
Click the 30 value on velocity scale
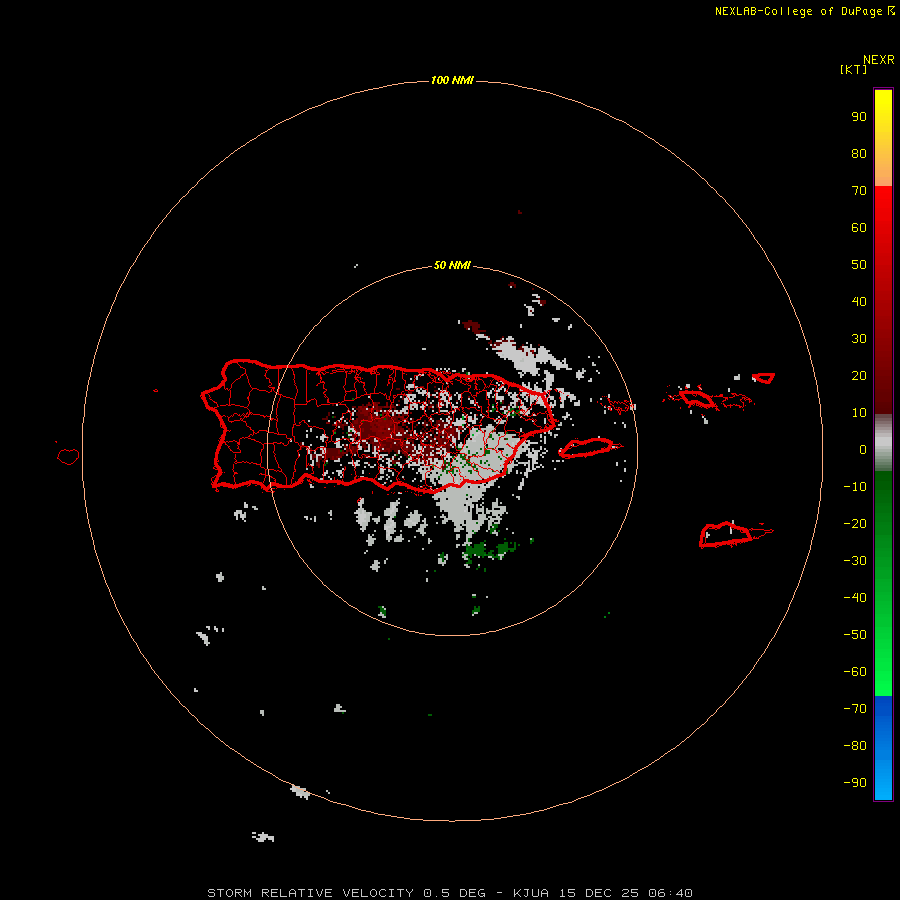pos(859,339)
